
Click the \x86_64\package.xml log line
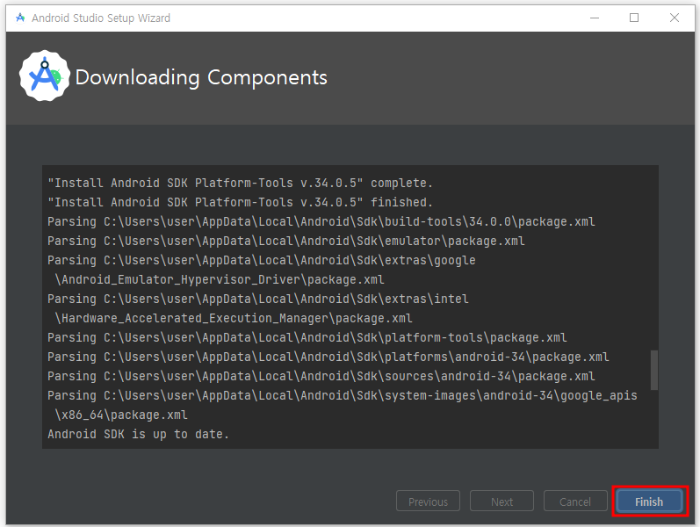tap(121, 415)
